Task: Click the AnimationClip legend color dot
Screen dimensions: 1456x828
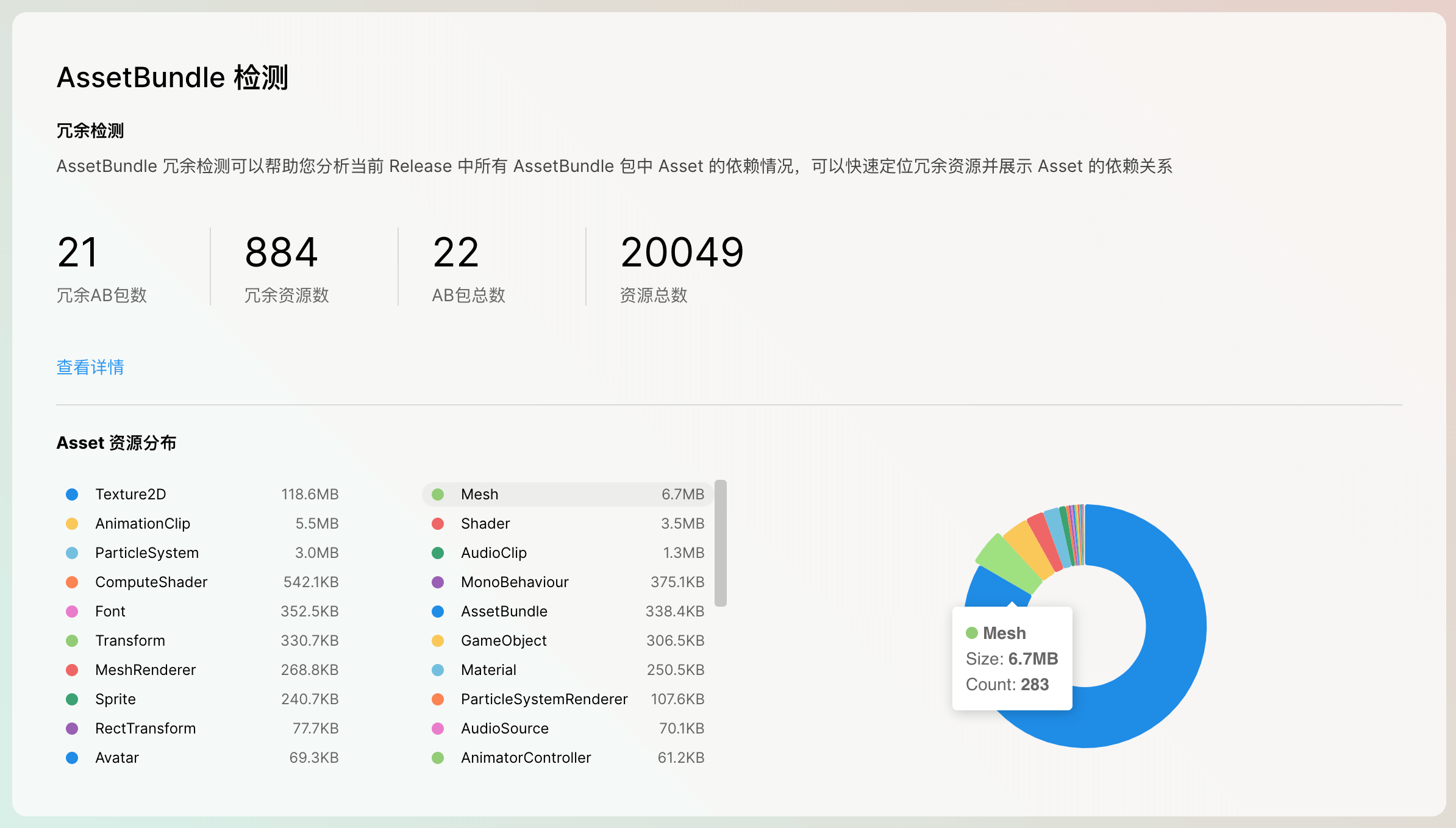Action: tap(72, 523)
